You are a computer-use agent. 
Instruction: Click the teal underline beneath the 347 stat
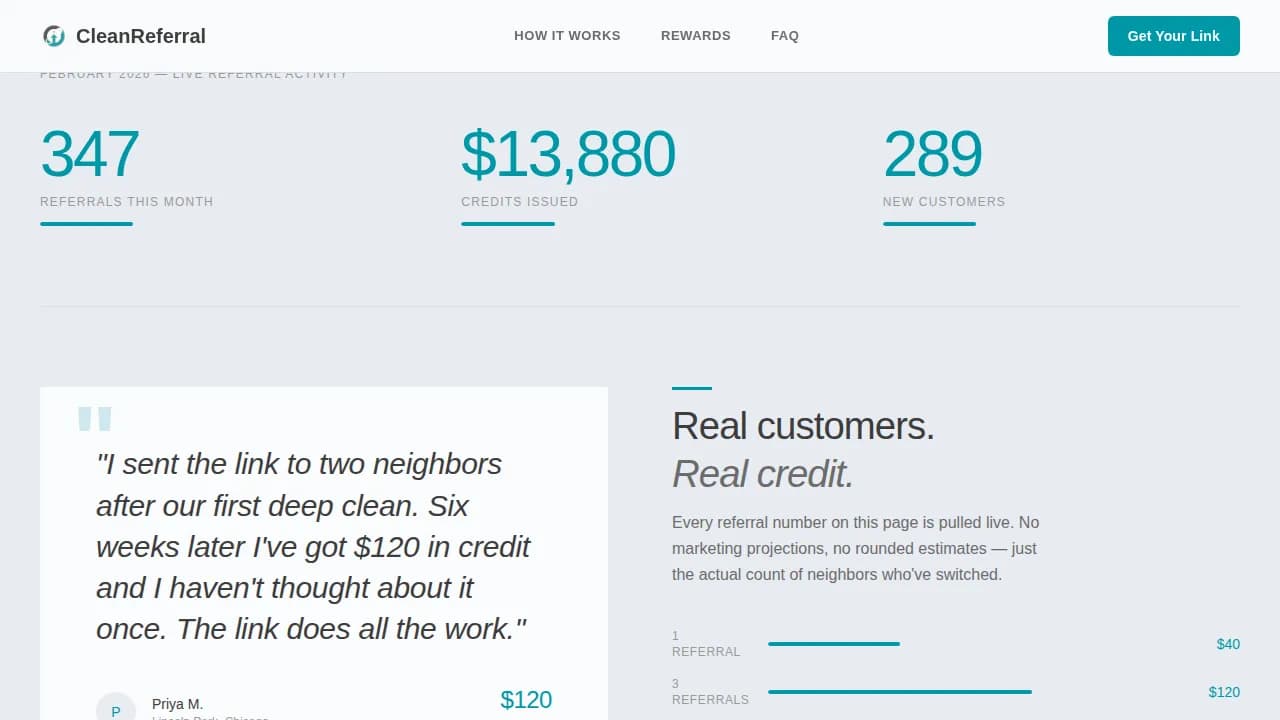tap(86, 224)
